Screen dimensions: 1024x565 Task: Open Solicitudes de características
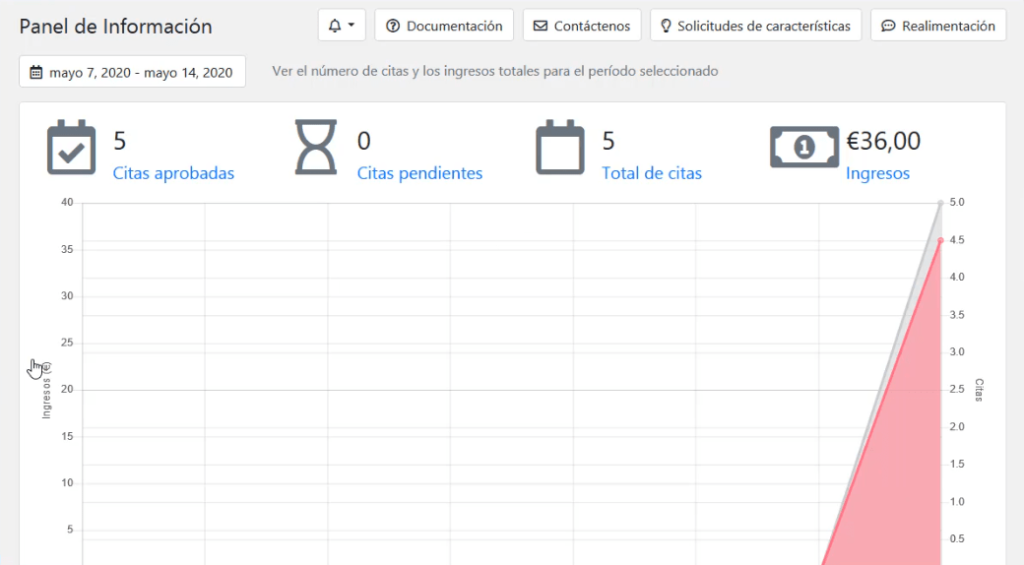(x=756, y=25)
